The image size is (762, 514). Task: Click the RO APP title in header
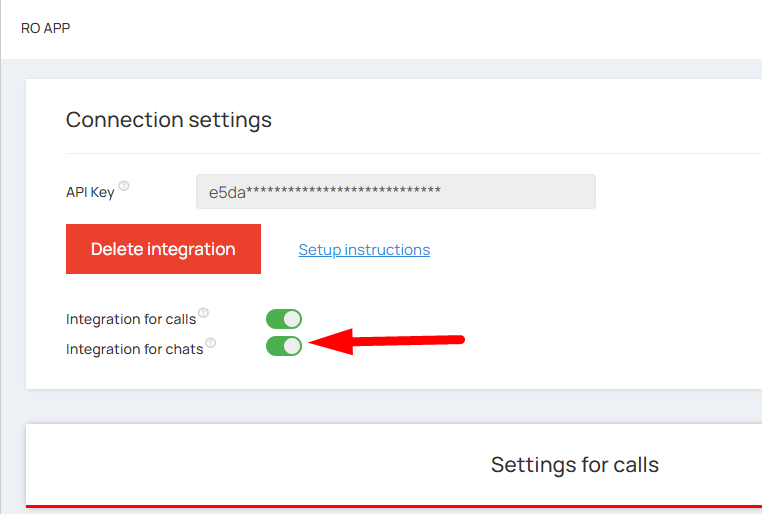click(46, 28)
